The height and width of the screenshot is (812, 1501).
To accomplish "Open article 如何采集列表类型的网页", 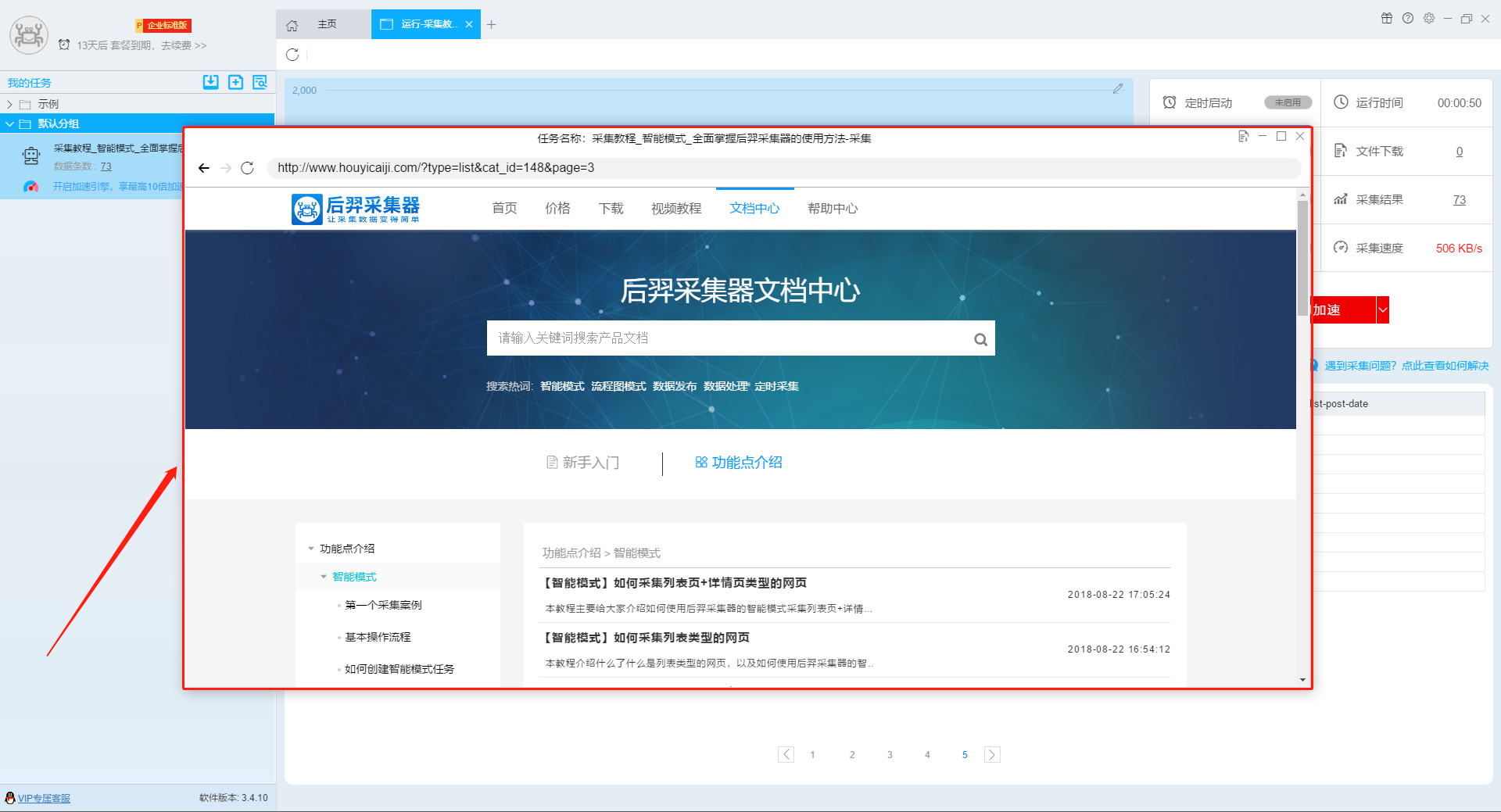I will 646,638.
